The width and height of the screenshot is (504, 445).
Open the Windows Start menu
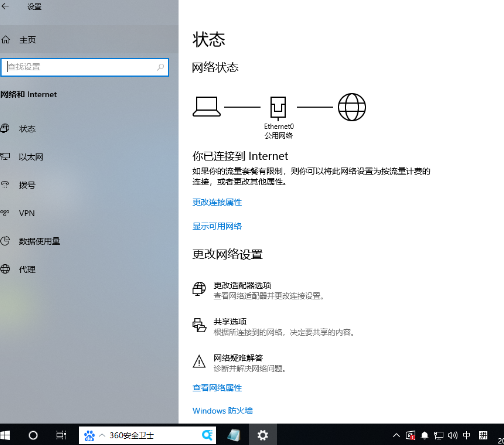5,435
